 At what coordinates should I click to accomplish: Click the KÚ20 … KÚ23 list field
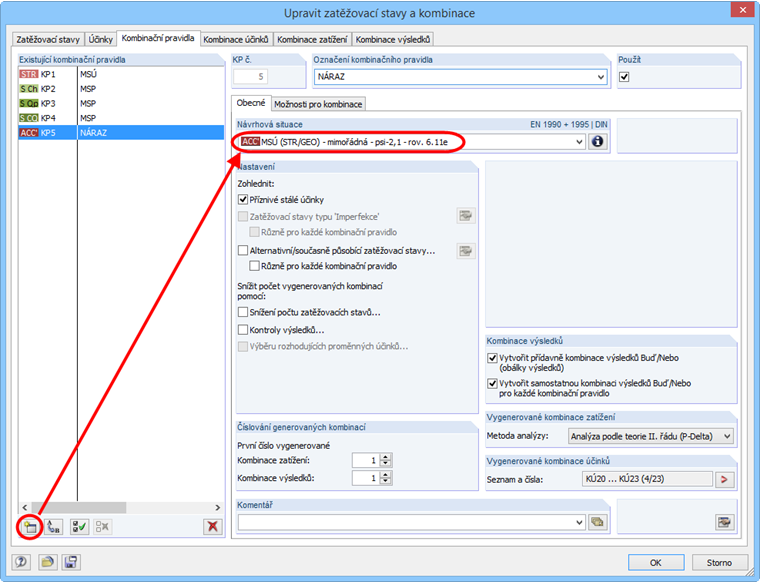(648, 479)
